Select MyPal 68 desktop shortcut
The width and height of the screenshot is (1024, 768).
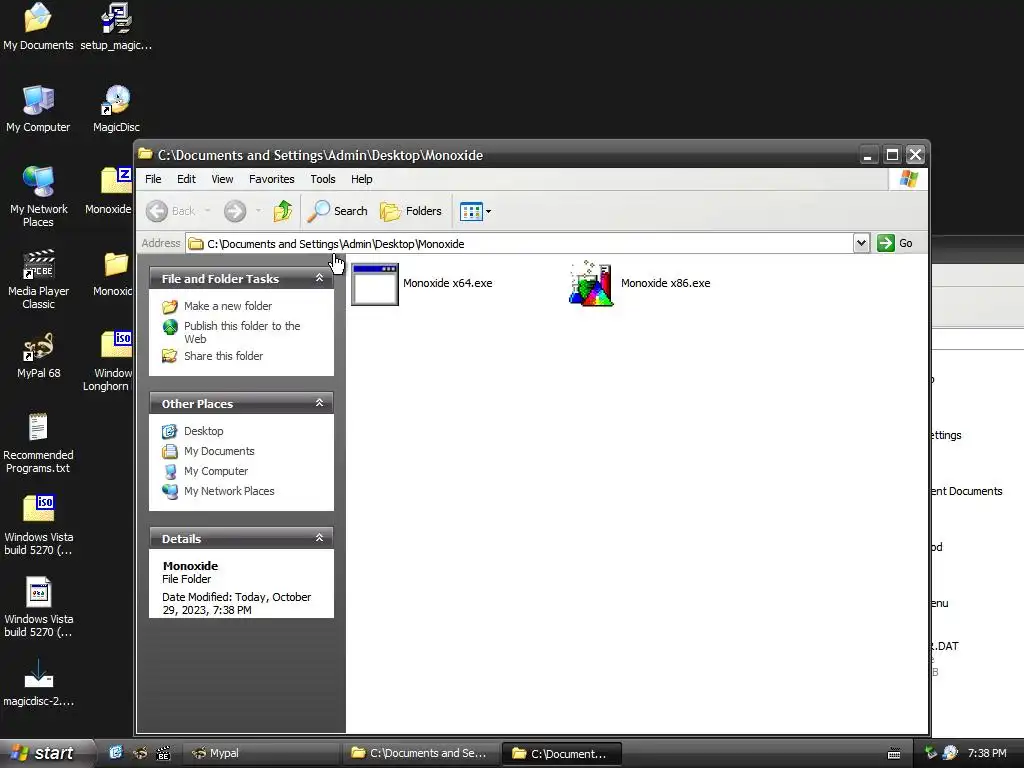click(x=39, y=355)
